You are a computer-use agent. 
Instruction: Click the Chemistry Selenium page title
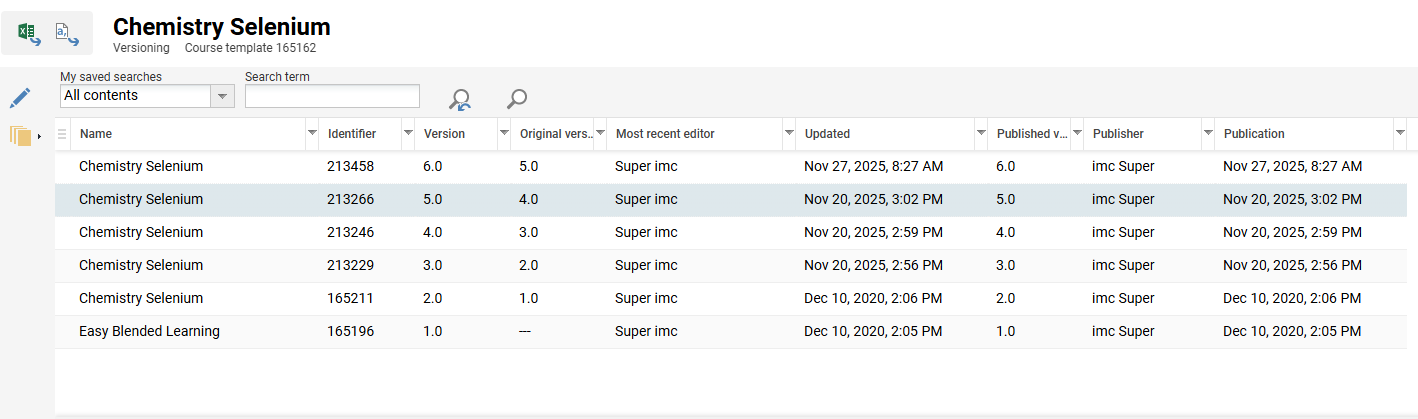click(222, 27)
